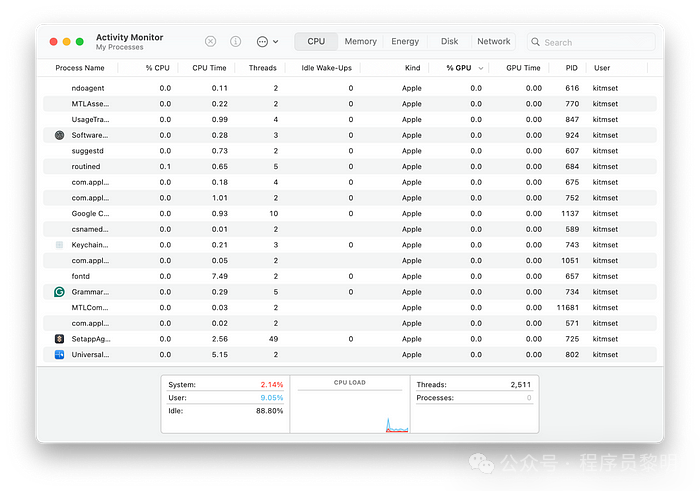
Task: Focus the Search field
Action: pyautogui.click(x=591, y=42)
